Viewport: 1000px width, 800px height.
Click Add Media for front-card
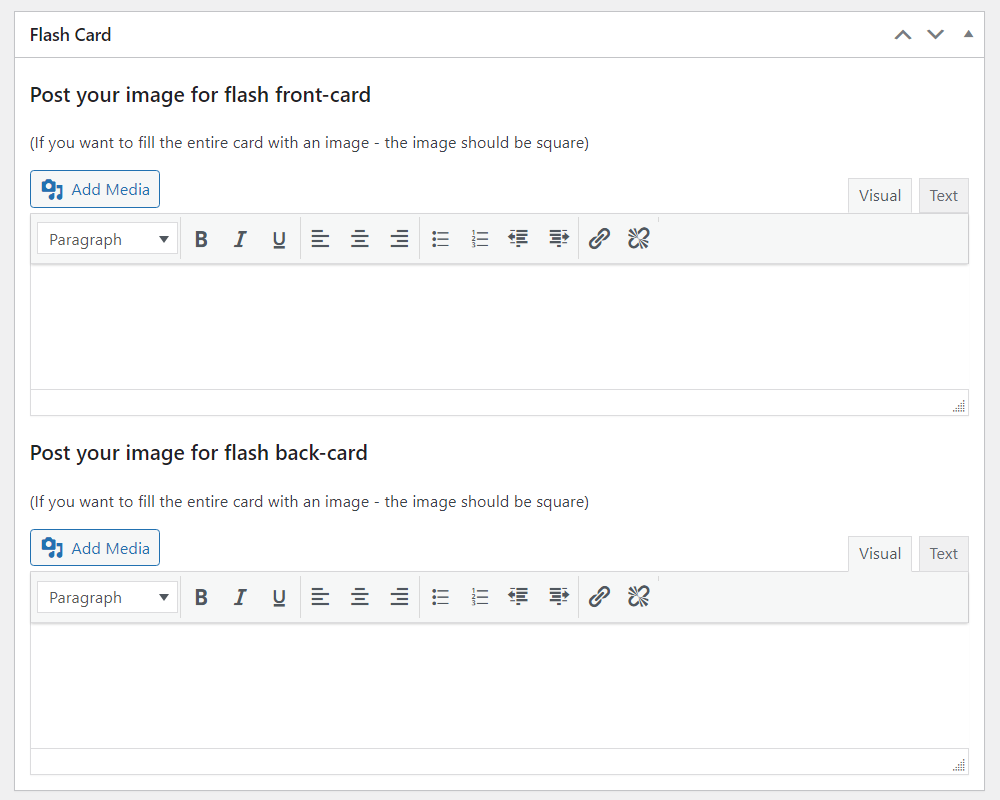(95, 189)
